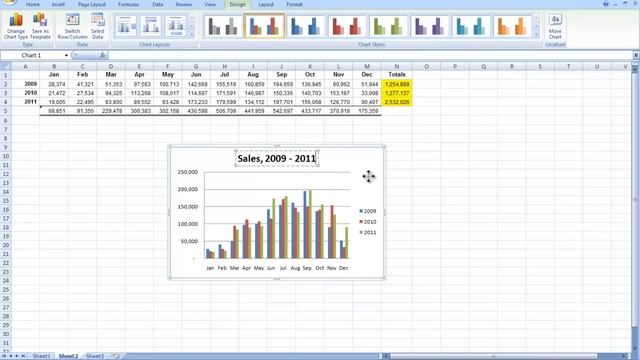Expand the Chart Styles gallery
The height and width of the screenshot is (360, 640).
pyautogui.click(x=537, y=35)
